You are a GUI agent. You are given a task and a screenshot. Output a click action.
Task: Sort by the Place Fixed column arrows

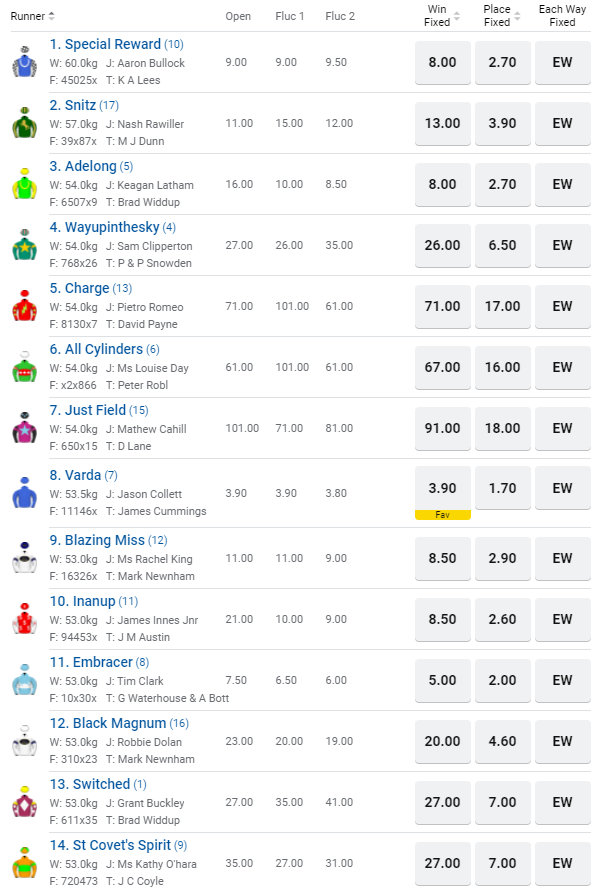pyautogui.click(x=517, y=16)
